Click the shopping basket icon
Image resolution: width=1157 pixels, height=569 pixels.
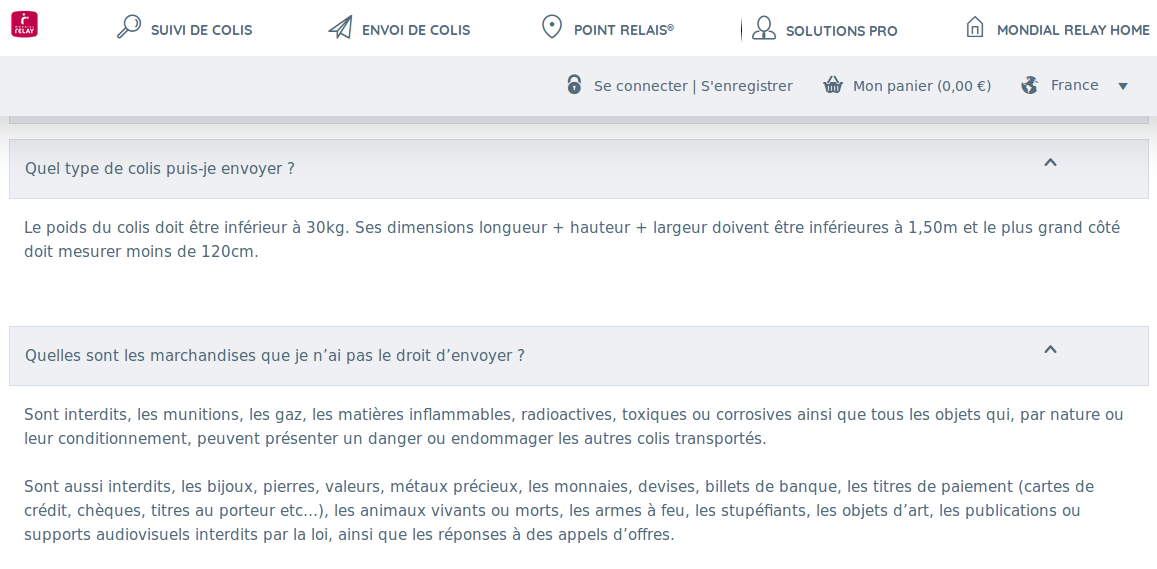point(833,85)
